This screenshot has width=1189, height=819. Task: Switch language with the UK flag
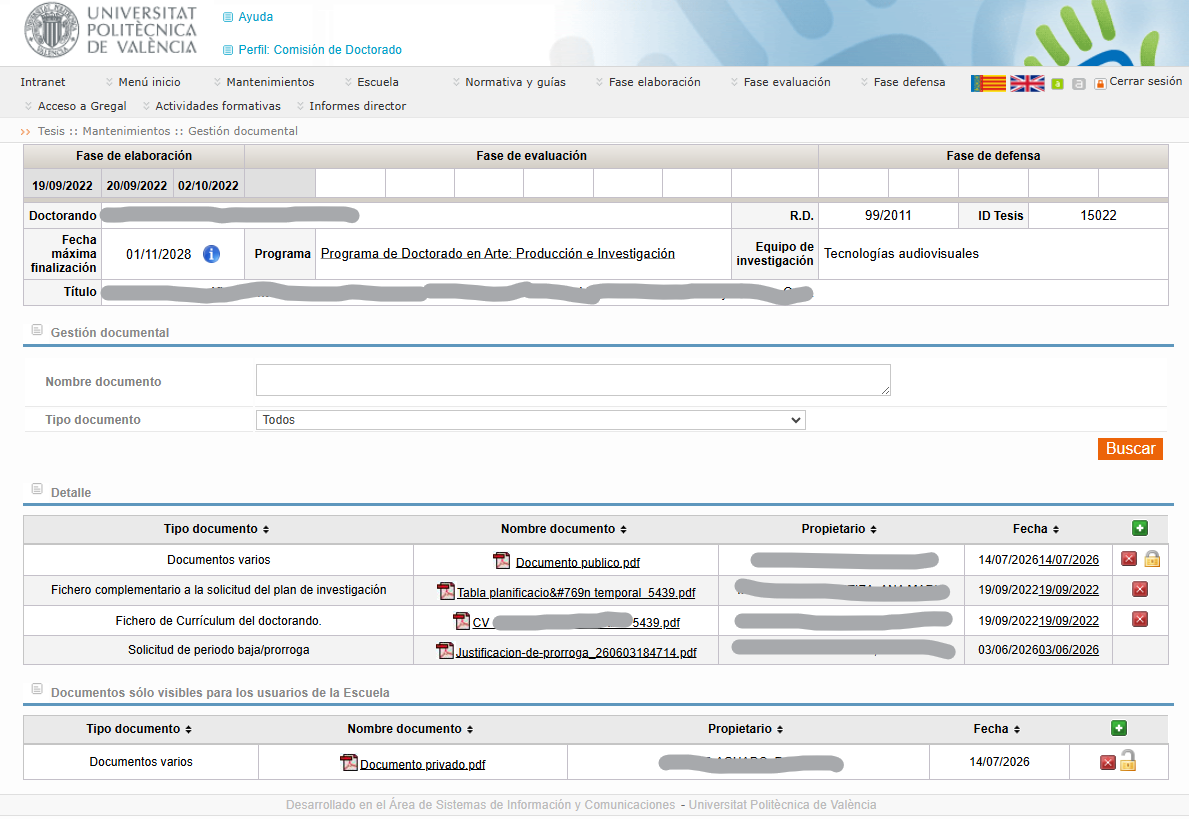pos(1027,83)
